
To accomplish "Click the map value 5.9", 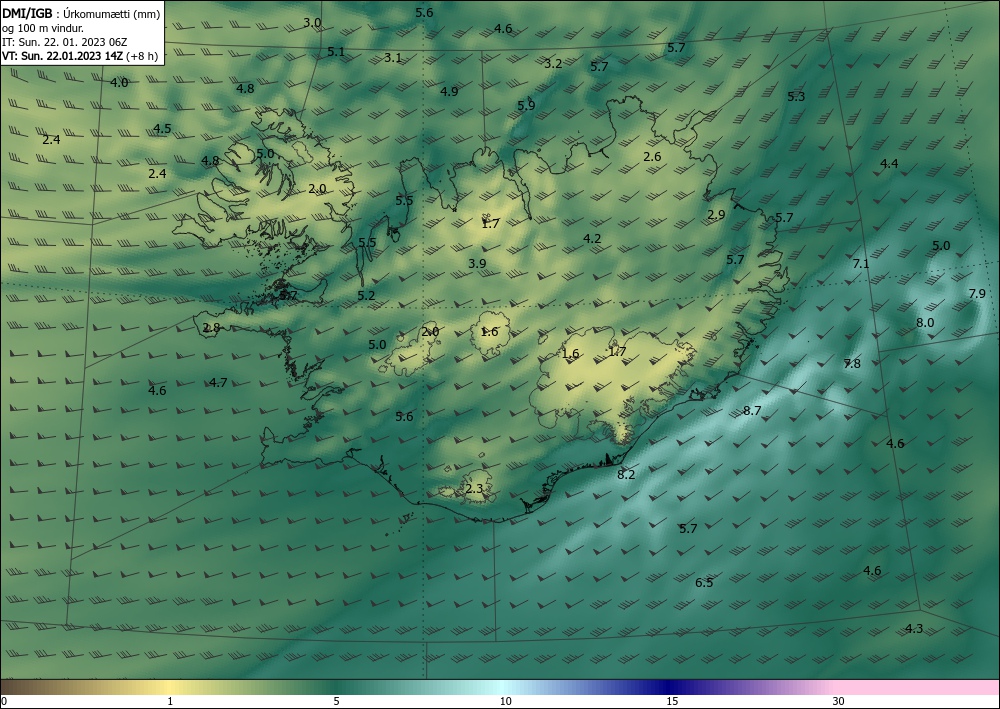I will pos(526,106).
